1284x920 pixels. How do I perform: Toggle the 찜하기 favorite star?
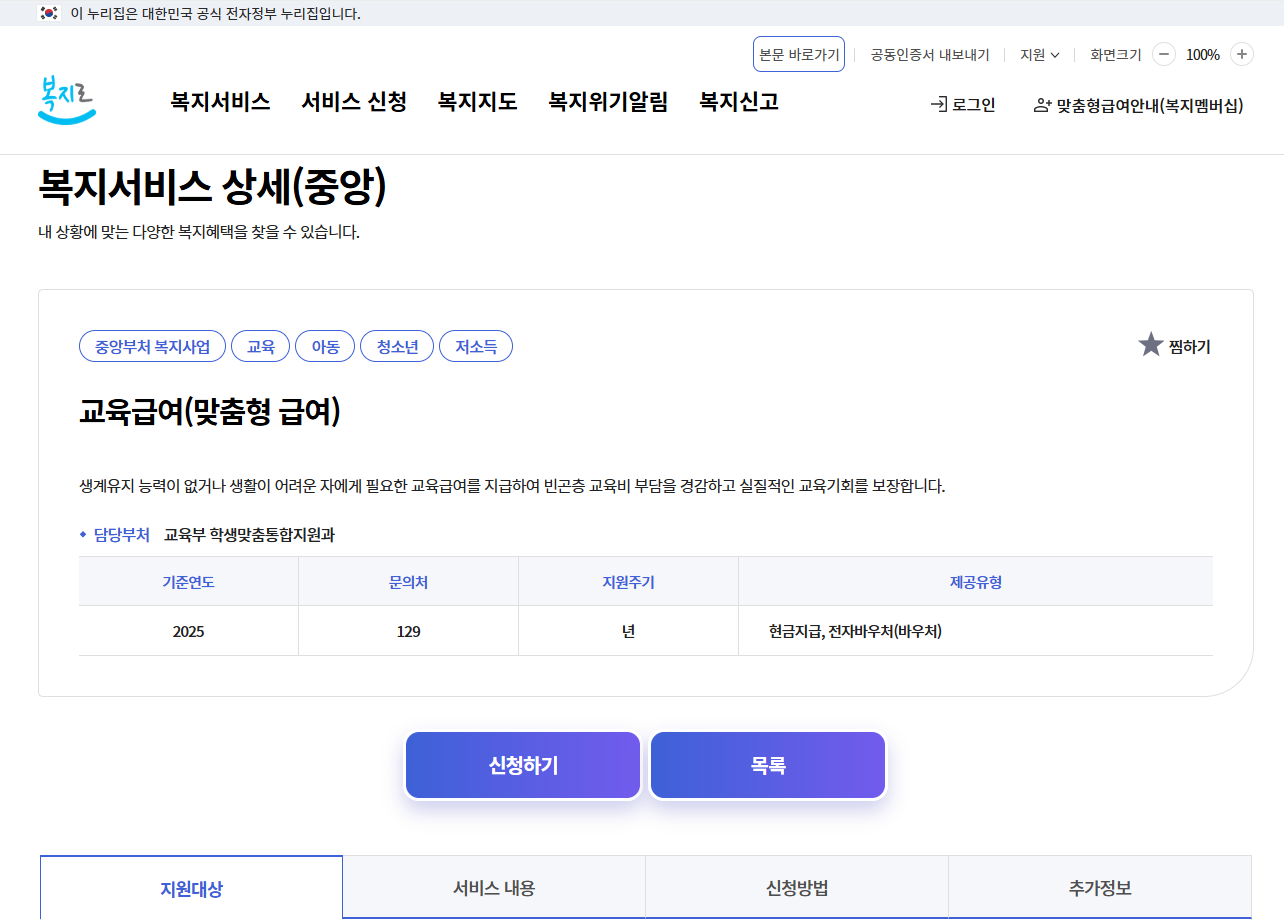point(1151,345)
